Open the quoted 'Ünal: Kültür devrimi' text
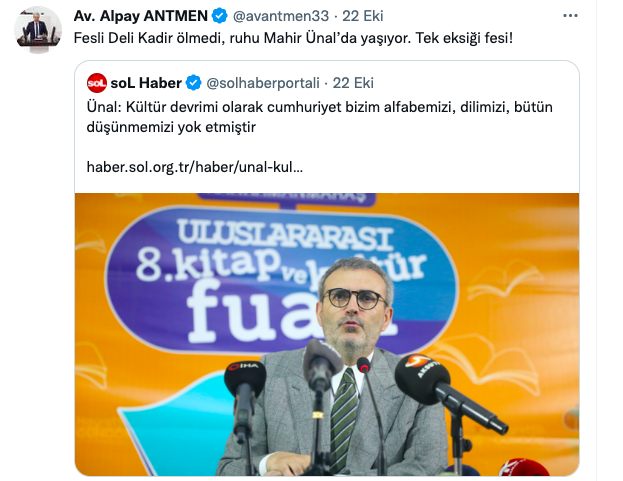Screen dimensions: 623x481 click(x=319, y=117)
